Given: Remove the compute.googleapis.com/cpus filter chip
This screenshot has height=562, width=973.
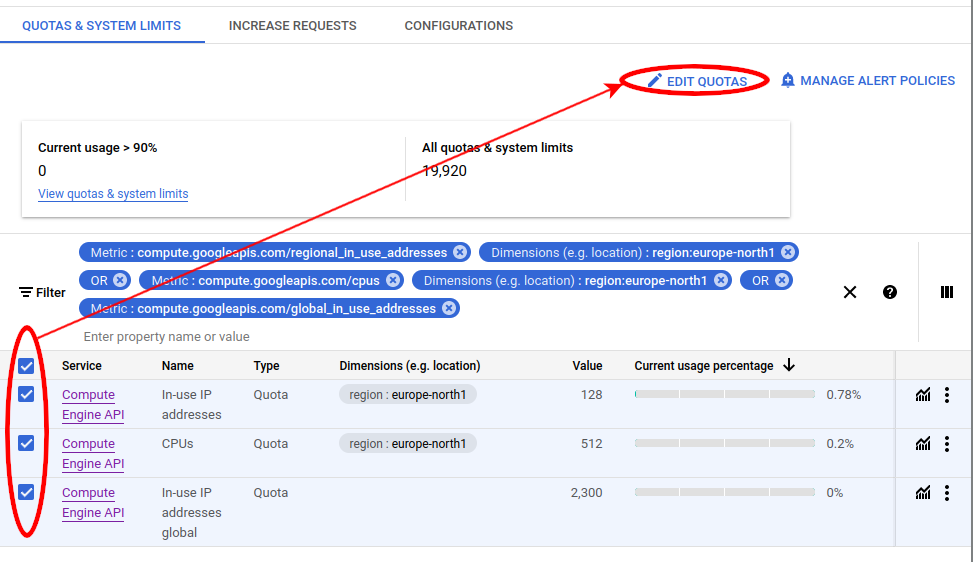Looking at the screenshot, I should tap(393, 281).
